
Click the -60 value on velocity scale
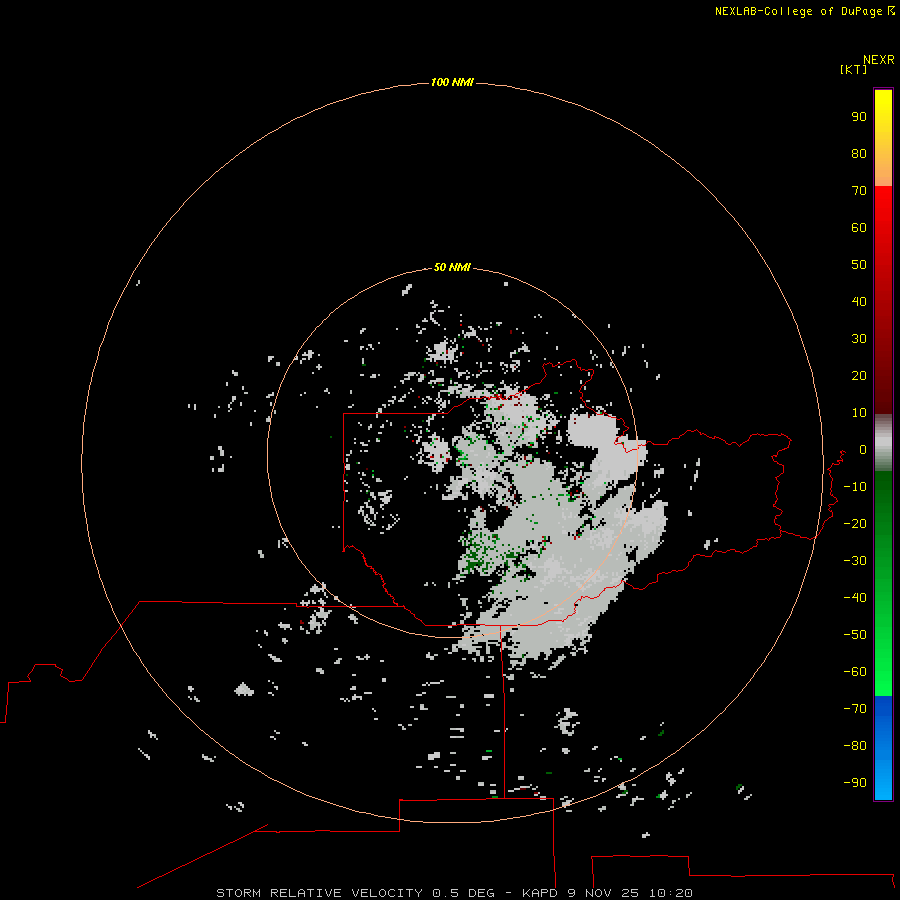855,672
